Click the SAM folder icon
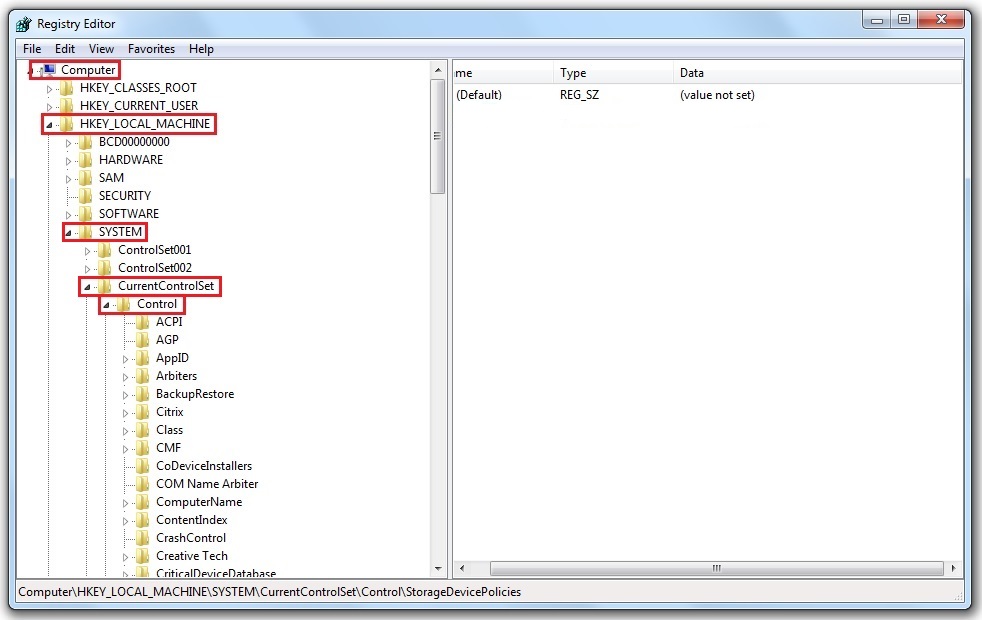Viewport: 982px width, 620px height. point(86,178)
